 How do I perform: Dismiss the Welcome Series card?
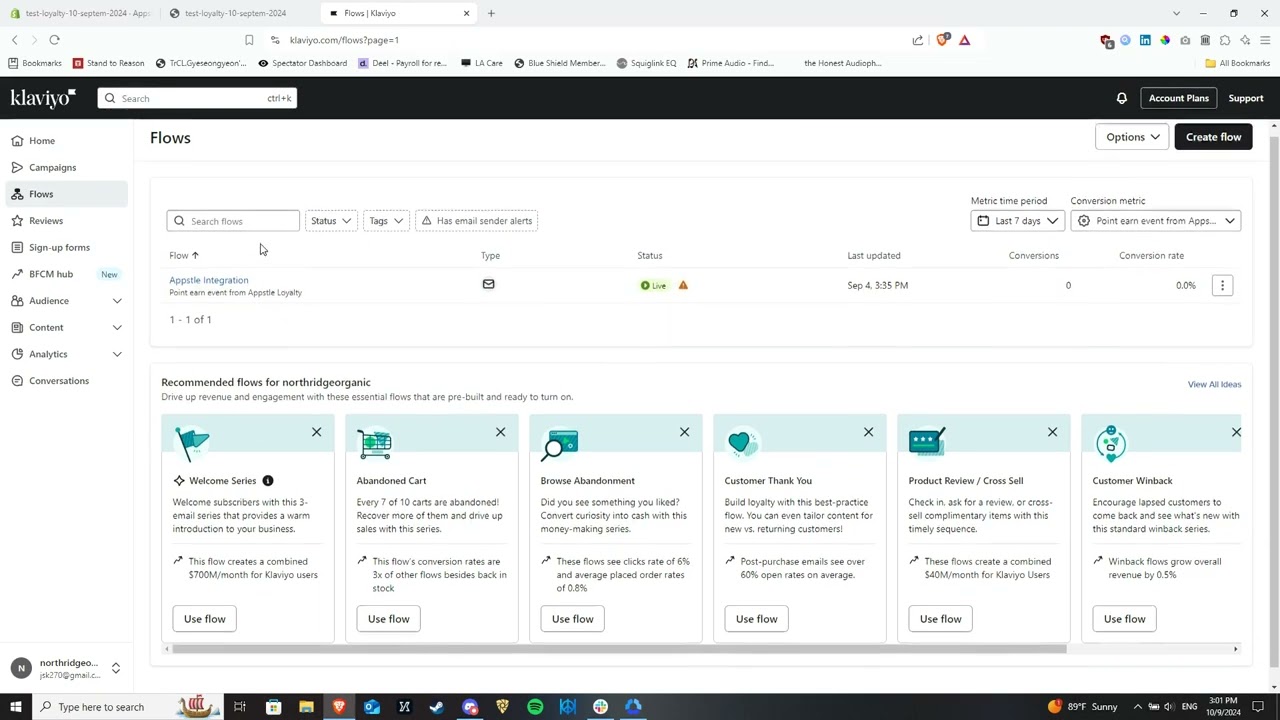click(316, 432)
